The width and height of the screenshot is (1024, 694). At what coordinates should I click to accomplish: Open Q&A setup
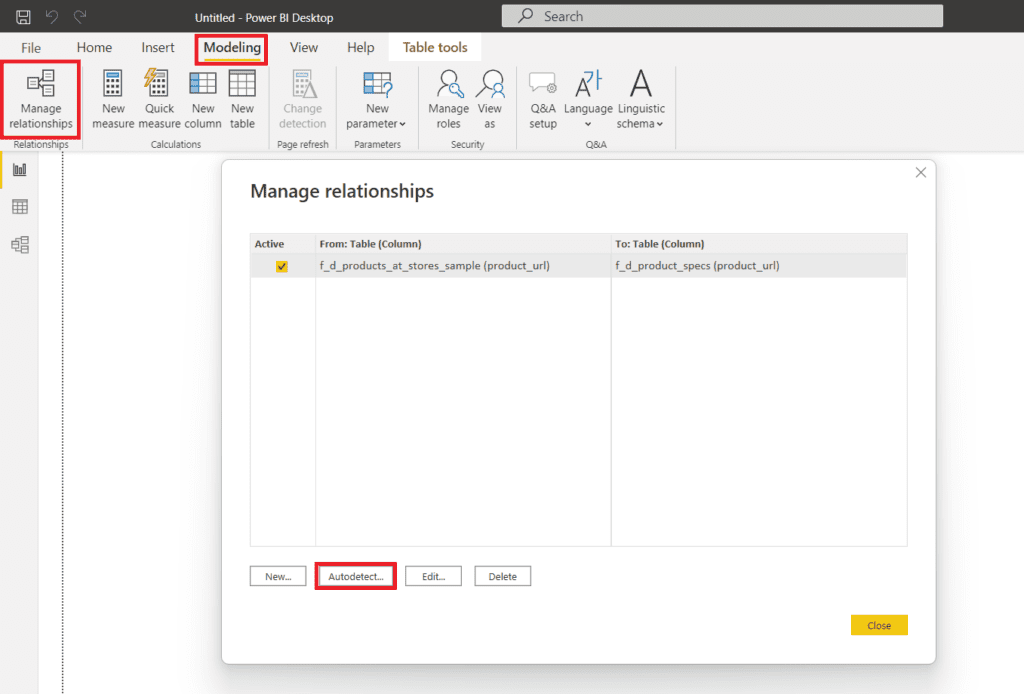coord(543,100)
